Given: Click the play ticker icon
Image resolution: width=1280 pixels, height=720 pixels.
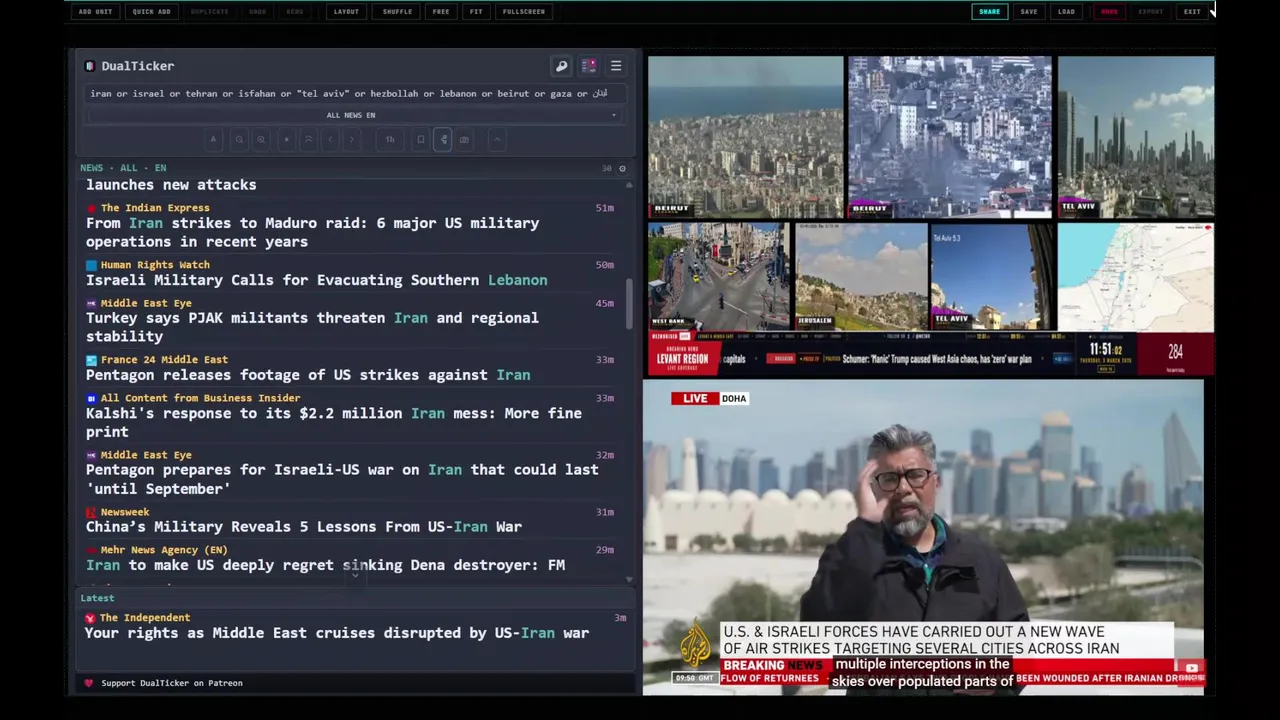Looking at the screenshot, I should tap(287, 139).
